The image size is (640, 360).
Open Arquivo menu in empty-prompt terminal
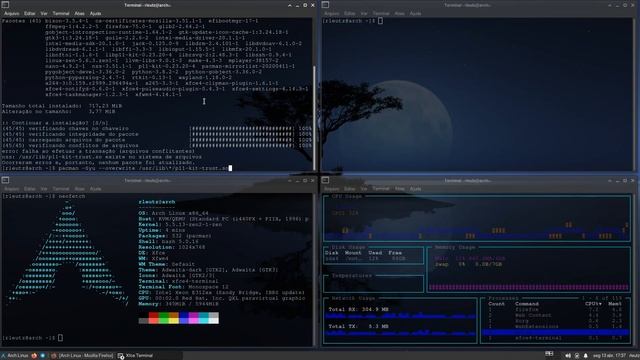point(331,13)
